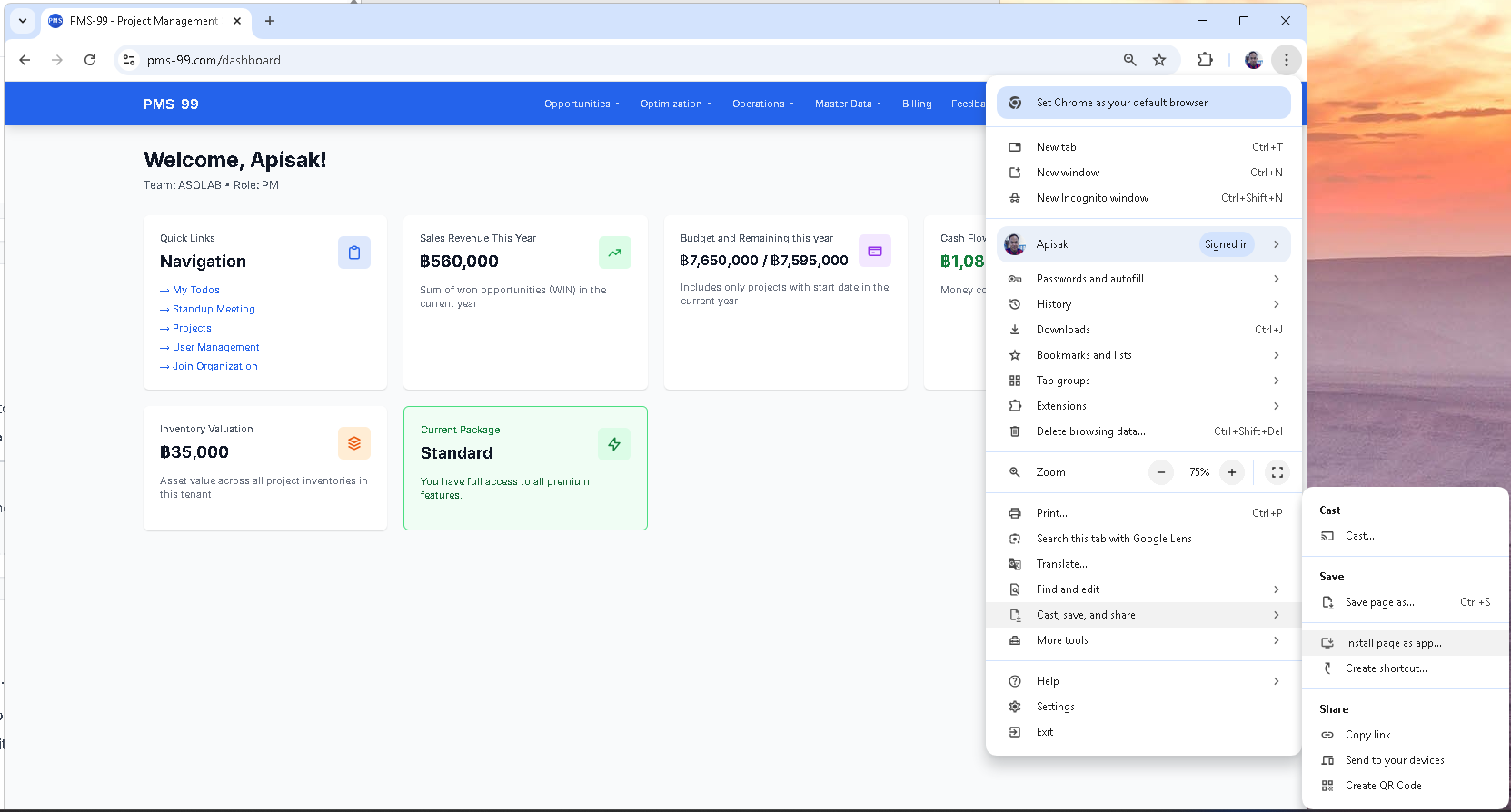Expand the Operations nav dropdown

pyautogui.click(x=763, y=104)
